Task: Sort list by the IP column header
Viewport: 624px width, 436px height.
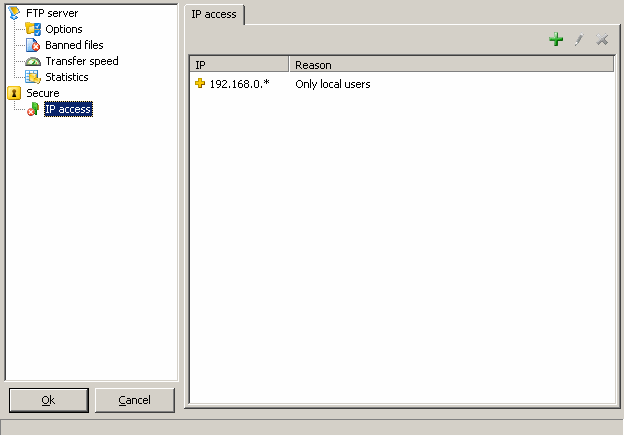Action: click(239, 65)
